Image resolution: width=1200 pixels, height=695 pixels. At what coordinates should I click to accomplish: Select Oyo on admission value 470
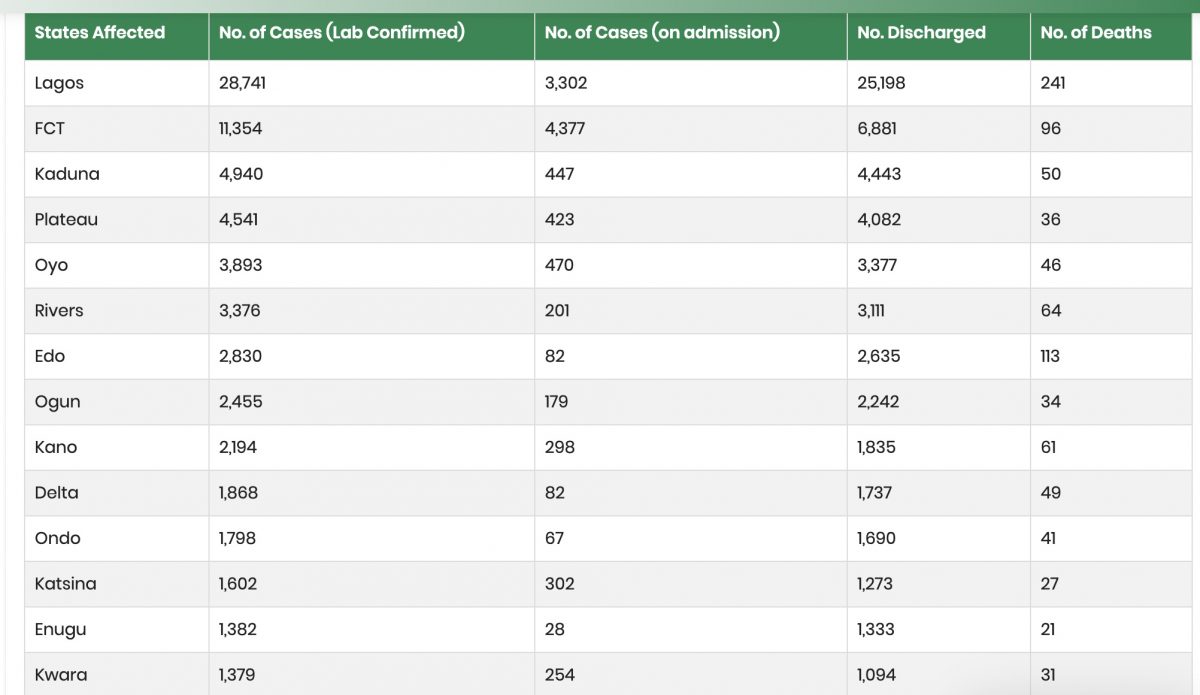click(560, 265)
